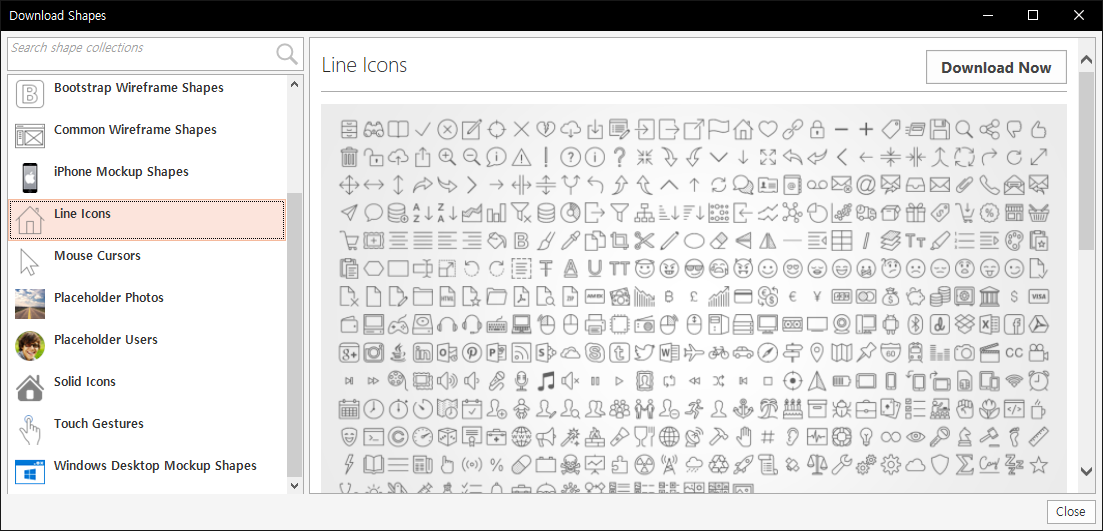
Task: Click the @ sign icon in preview
Action: 866,185
